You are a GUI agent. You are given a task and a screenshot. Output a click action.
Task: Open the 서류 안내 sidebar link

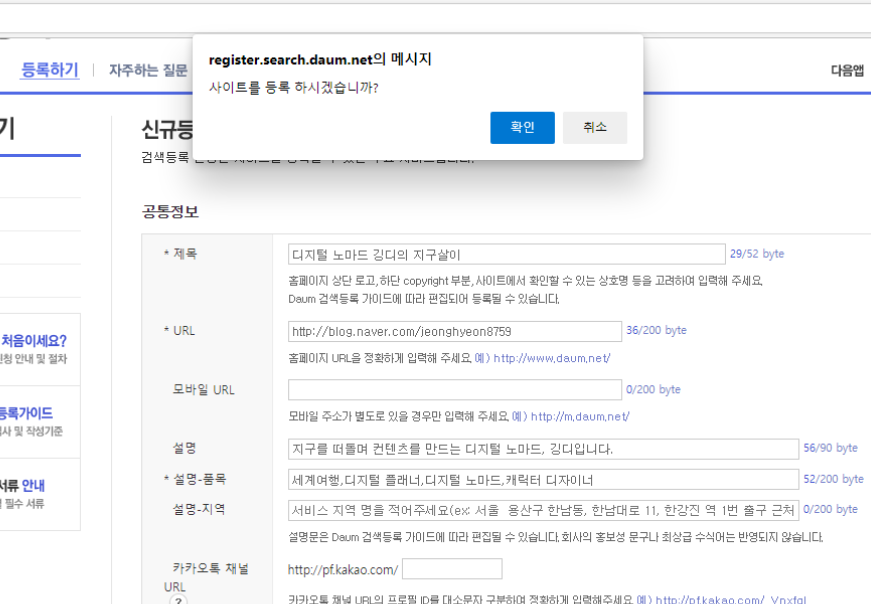tap(22, 486)
